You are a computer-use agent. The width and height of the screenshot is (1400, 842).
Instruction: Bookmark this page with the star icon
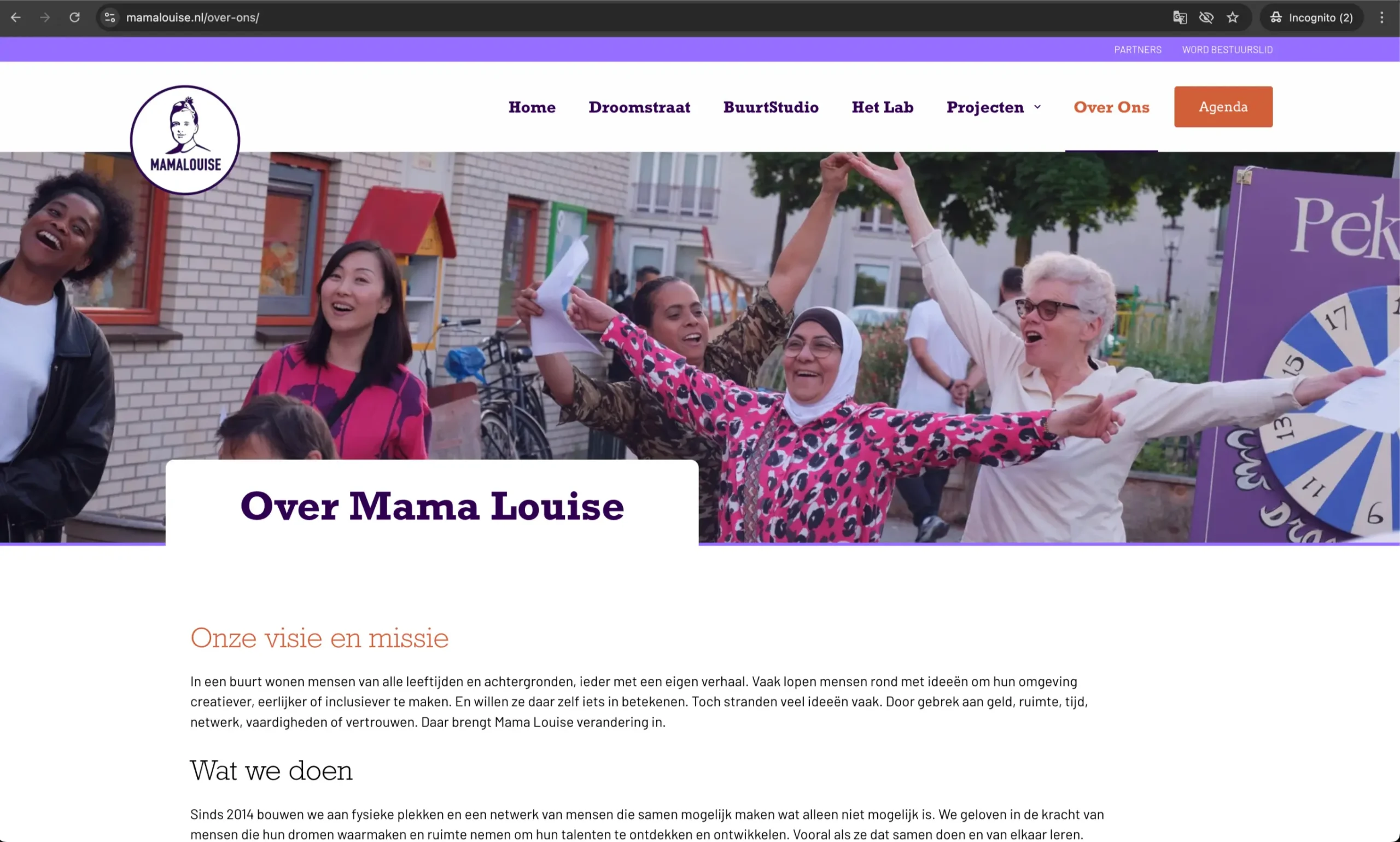pos(1233,18)
